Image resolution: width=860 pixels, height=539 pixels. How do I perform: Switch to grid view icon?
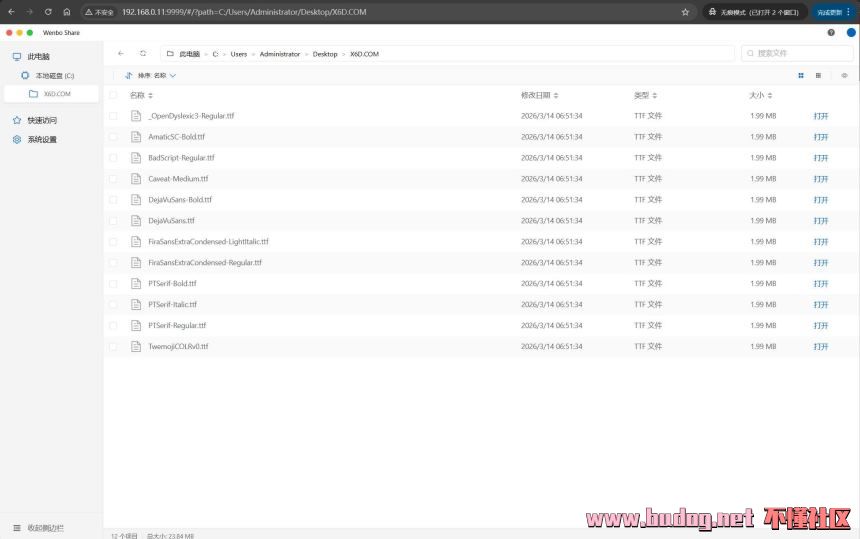pos(801,75)
